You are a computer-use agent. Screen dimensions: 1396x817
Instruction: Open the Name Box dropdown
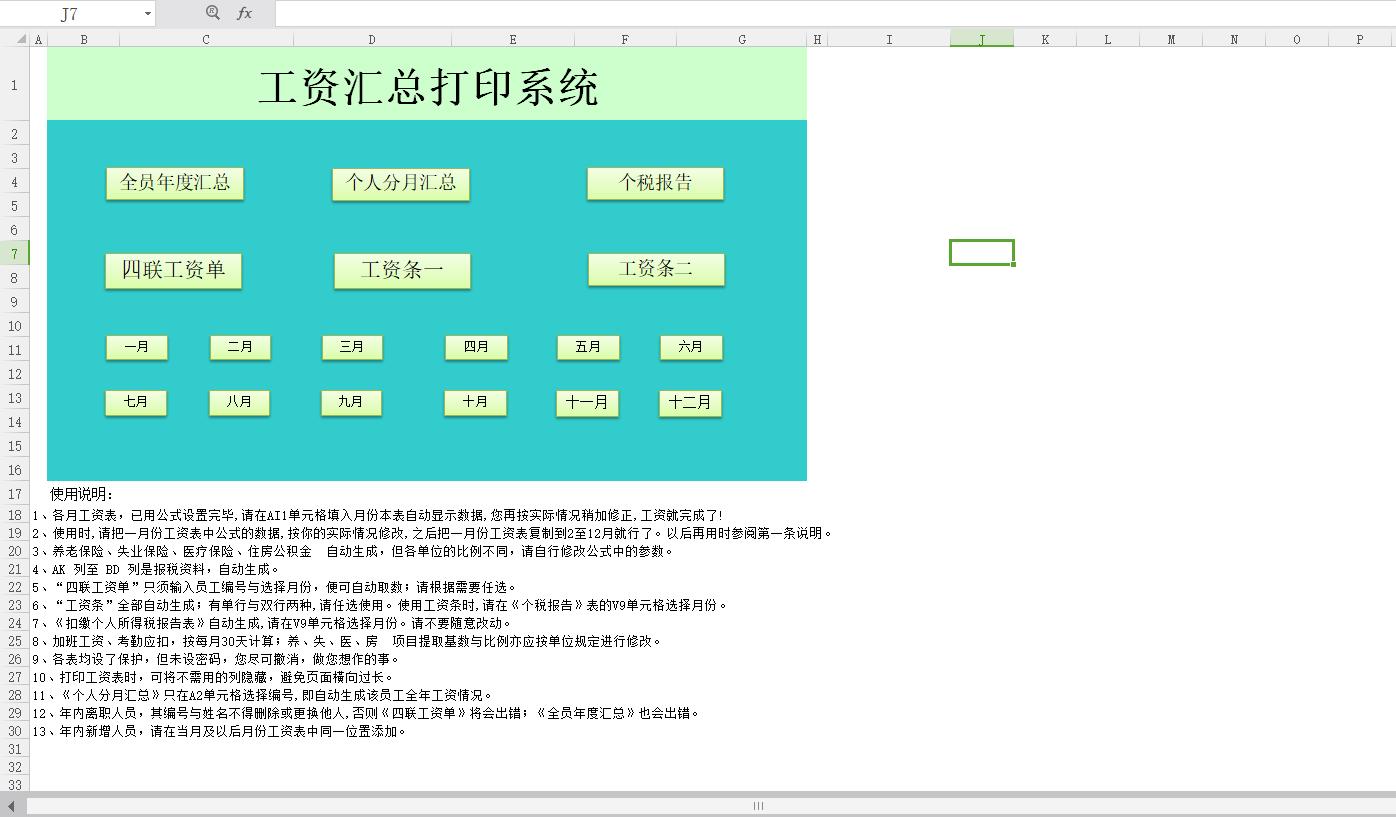click(x=146, y=14)
